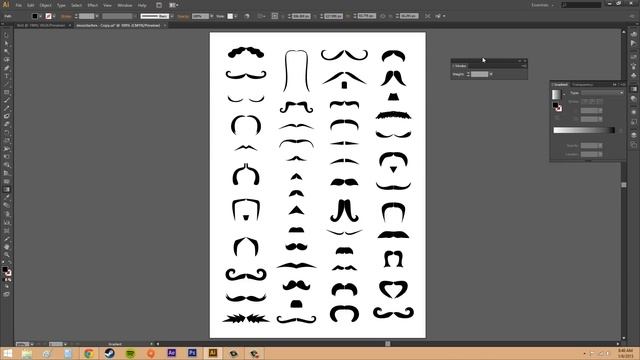Switch to the first document tab

41,25
